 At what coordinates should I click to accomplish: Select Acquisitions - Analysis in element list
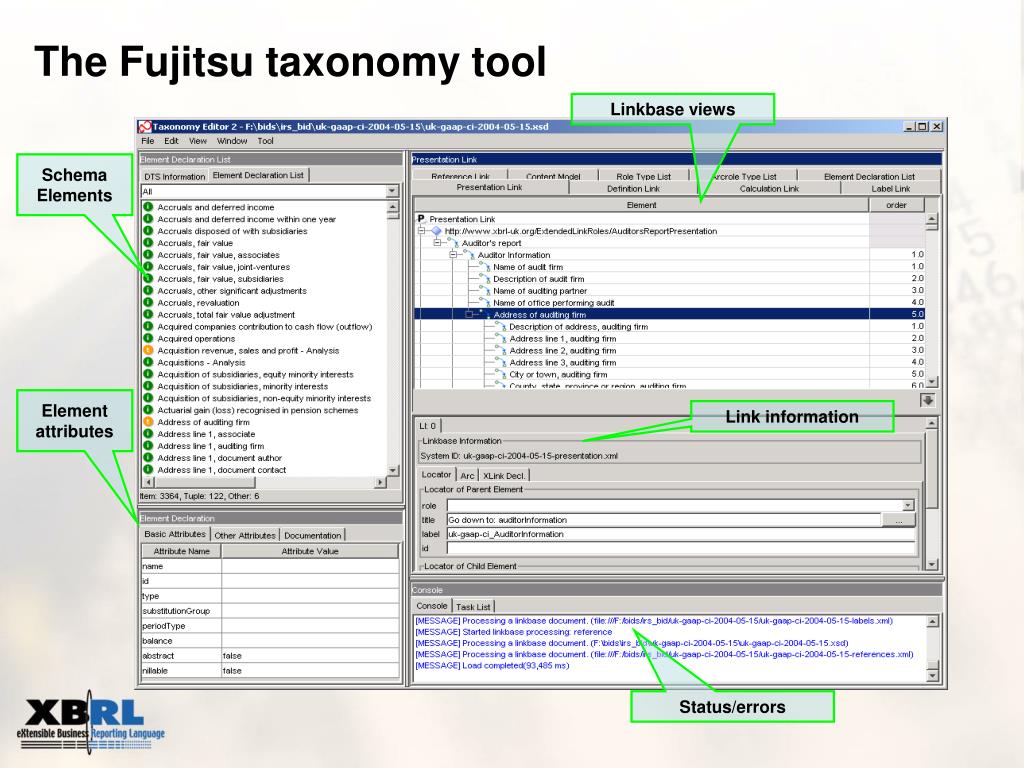click(201, 362)
